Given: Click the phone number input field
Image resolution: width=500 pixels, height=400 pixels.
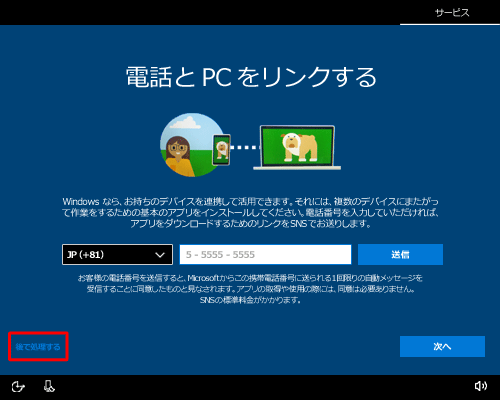Looking at the screenshot, I should point(265,255).
